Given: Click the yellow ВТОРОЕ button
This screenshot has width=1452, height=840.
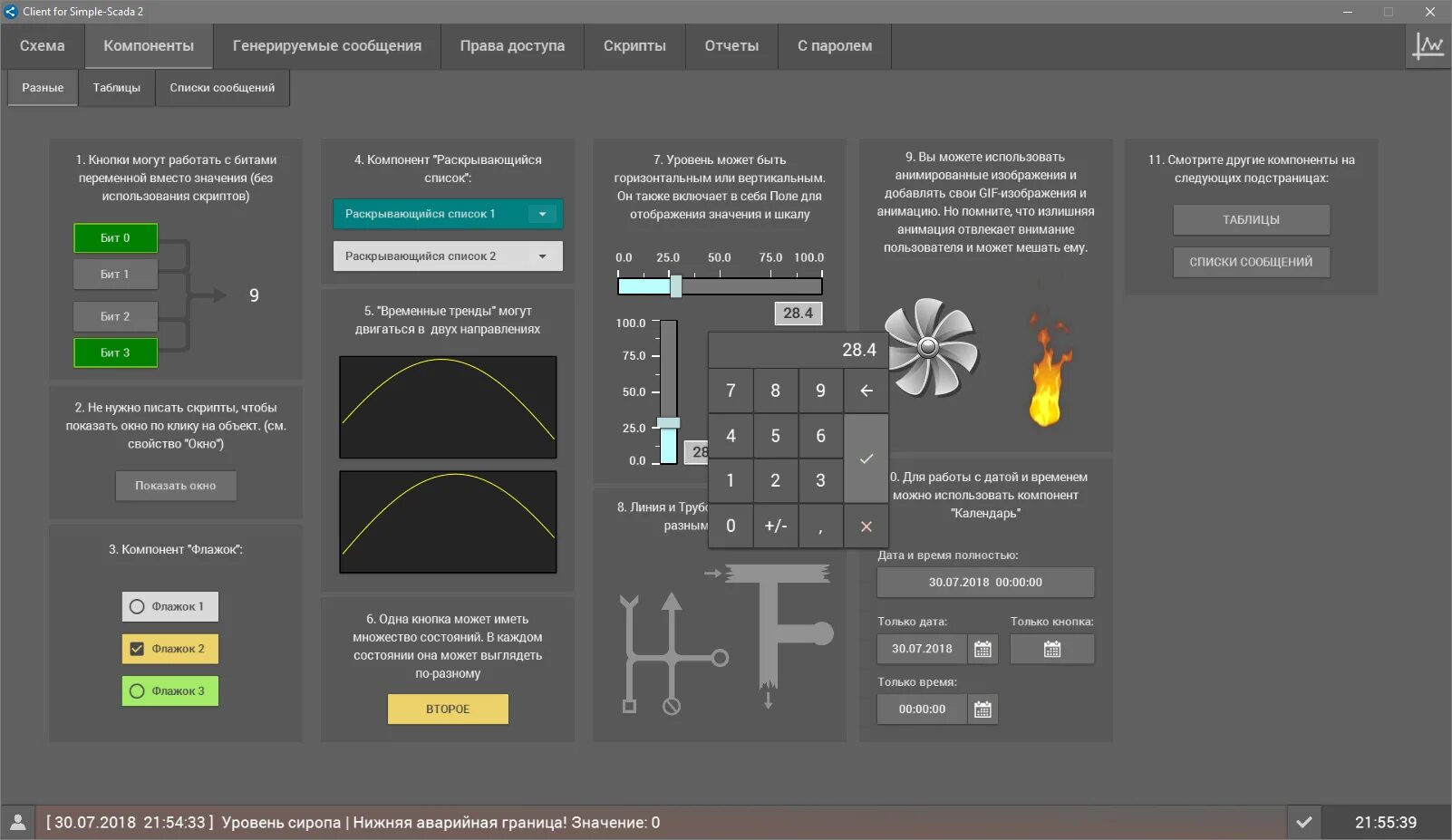Looking at the screenshot, I should [448, 709].
